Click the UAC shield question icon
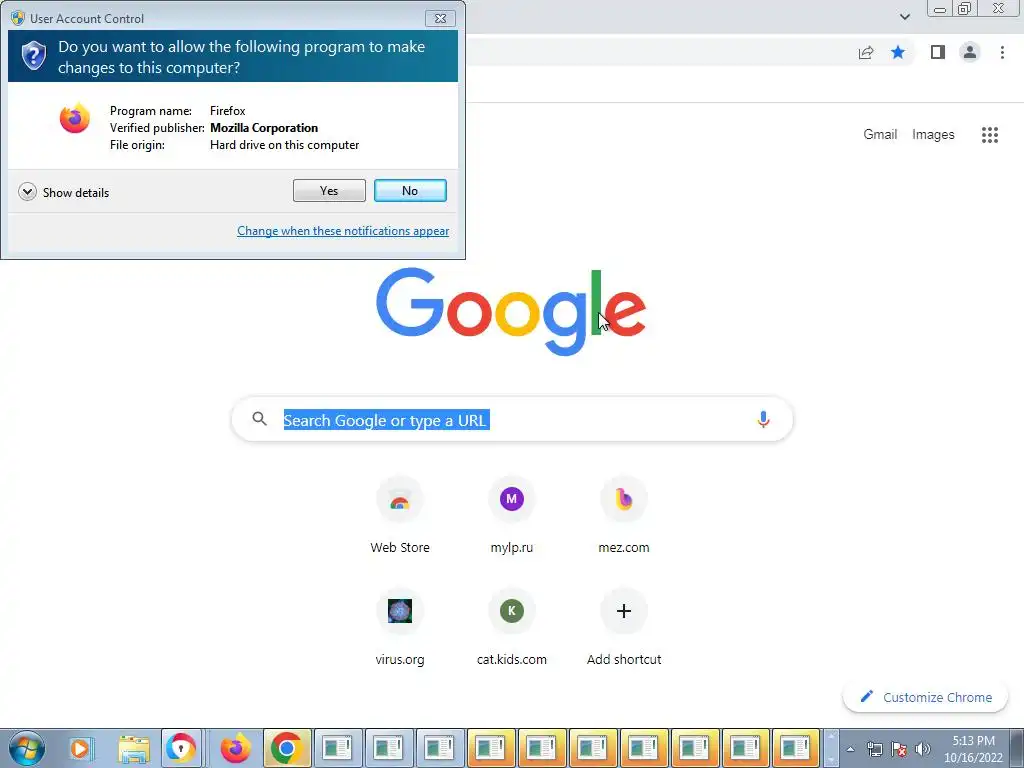 (x=33, y=56)
